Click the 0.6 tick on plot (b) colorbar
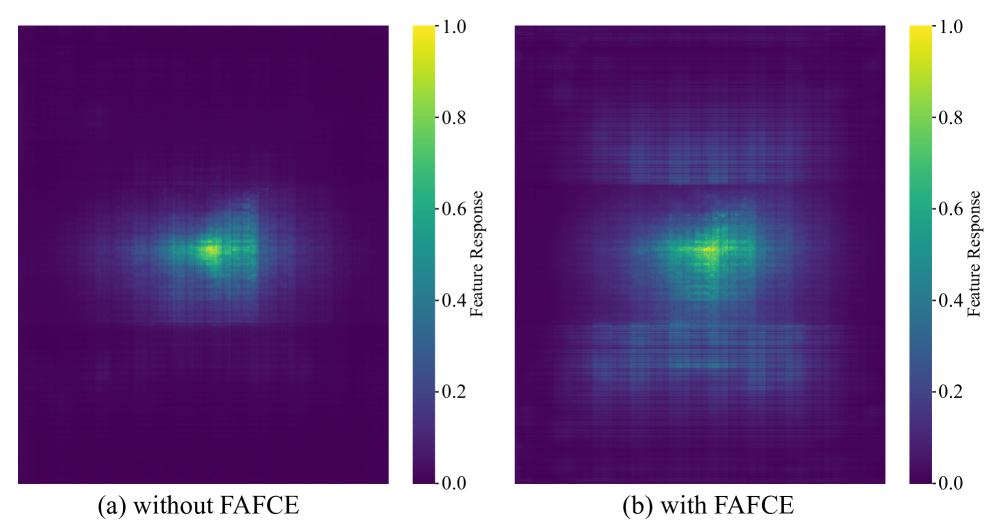Screen dimensions: 997x527 point(951,209)
